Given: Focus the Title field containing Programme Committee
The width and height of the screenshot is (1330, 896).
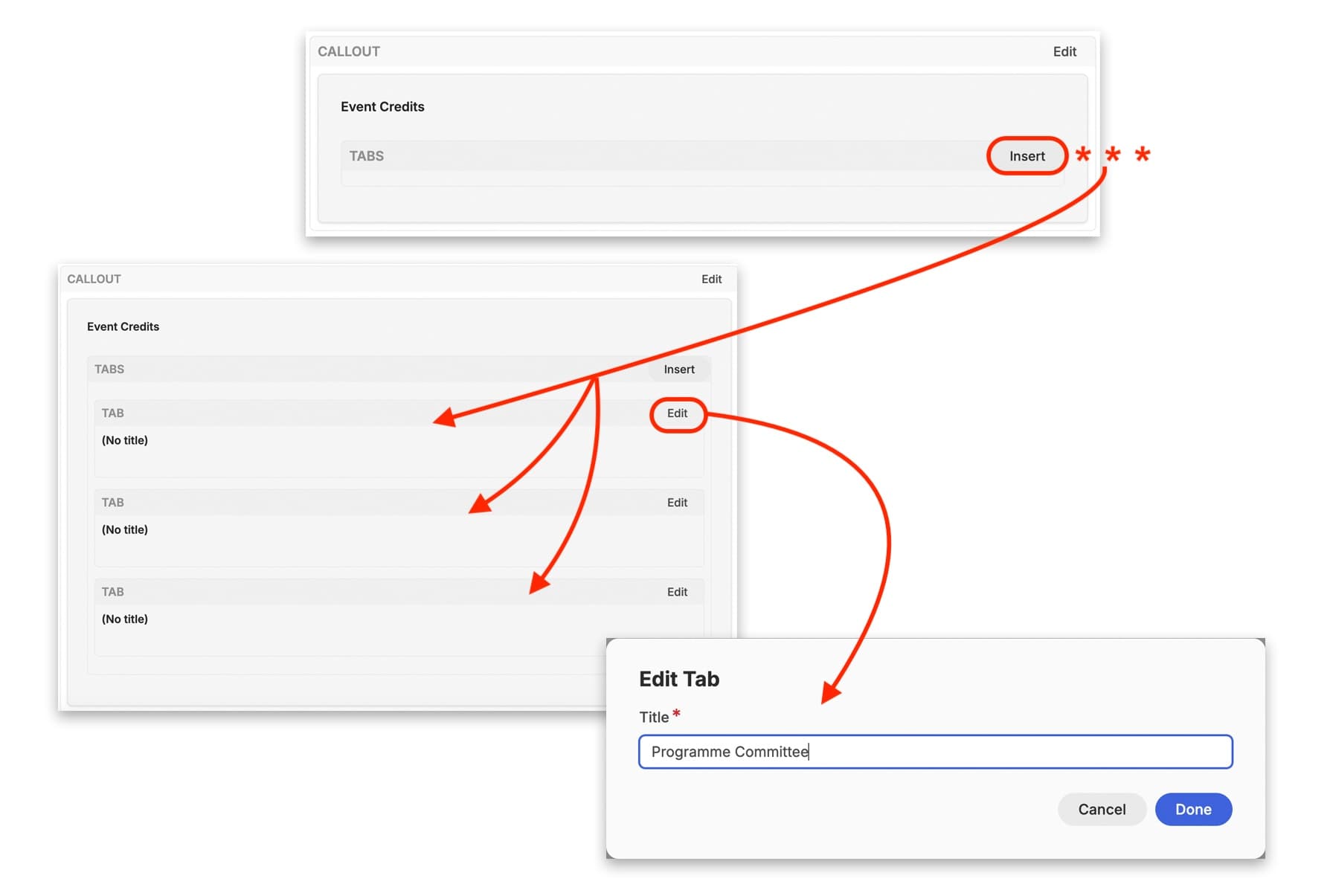Looking at the screenshot, I should pos(934,752).
